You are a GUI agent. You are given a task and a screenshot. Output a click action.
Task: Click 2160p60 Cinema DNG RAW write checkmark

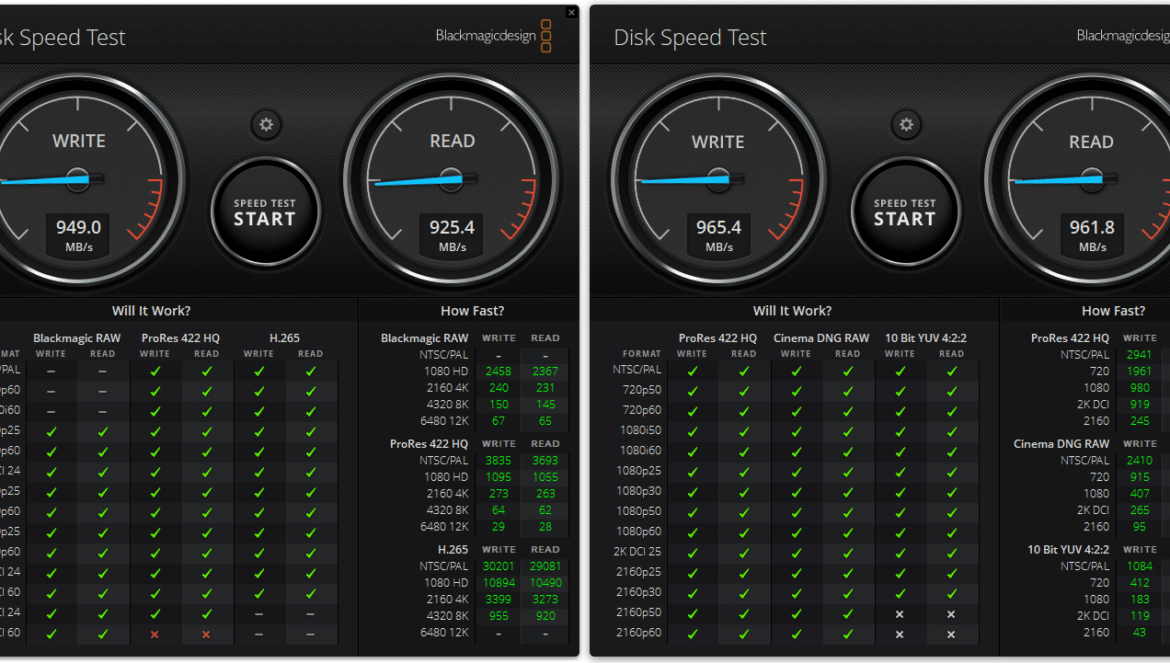(x=796, y=635)
